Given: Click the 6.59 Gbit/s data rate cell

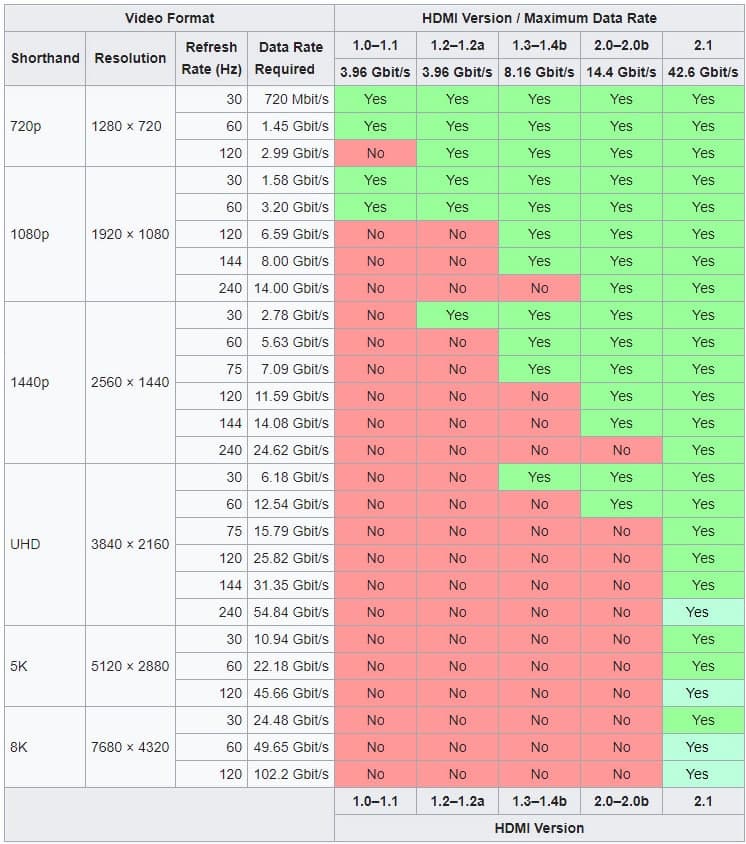Looking at the screenshot, I should click(x=291, y=234).
